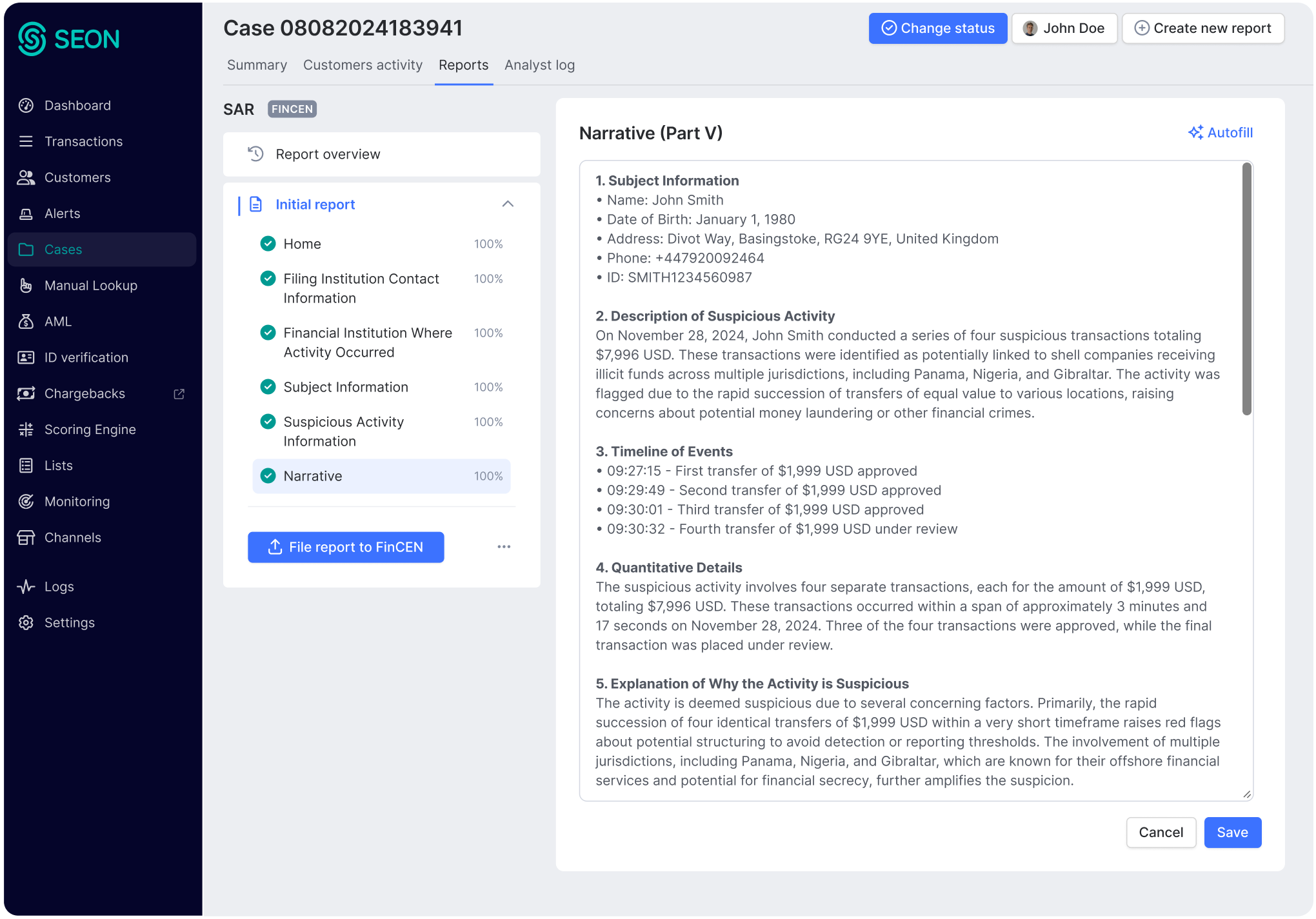File report to FinCEN
This screenshot has height=919, width=1316.
346,547
